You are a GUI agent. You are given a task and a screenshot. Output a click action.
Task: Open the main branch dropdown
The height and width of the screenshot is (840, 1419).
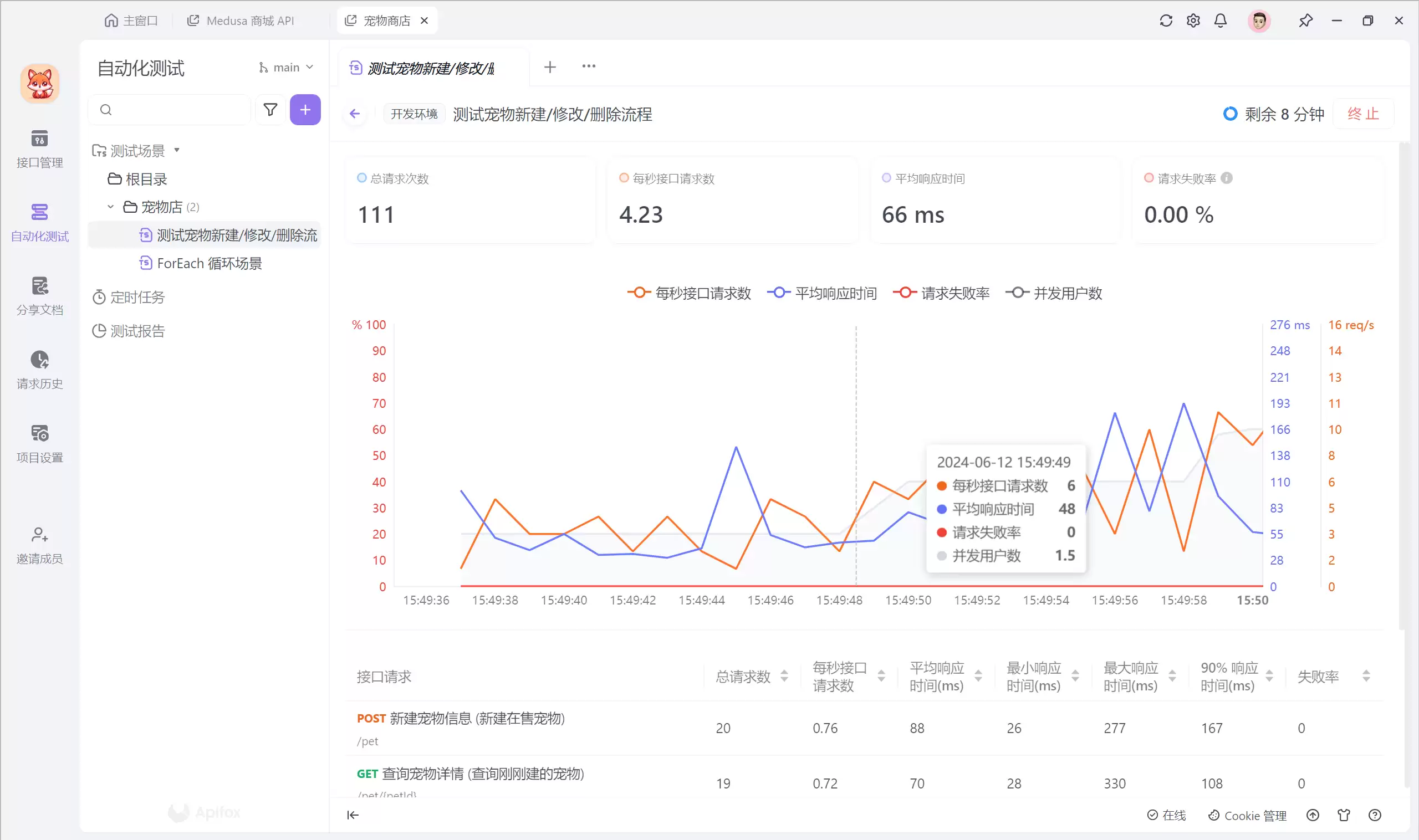click(x=286, y=68)
